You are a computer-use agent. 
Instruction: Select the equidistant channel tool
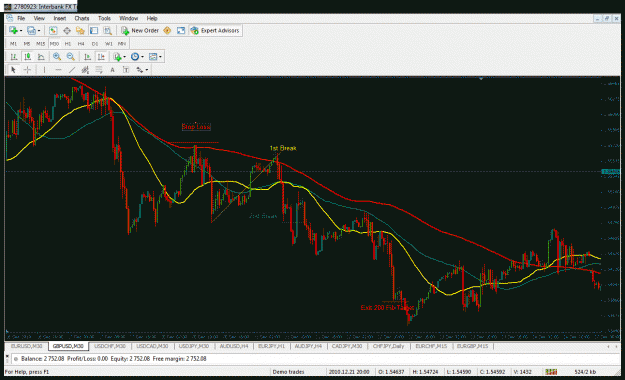(x=85, y=70)
